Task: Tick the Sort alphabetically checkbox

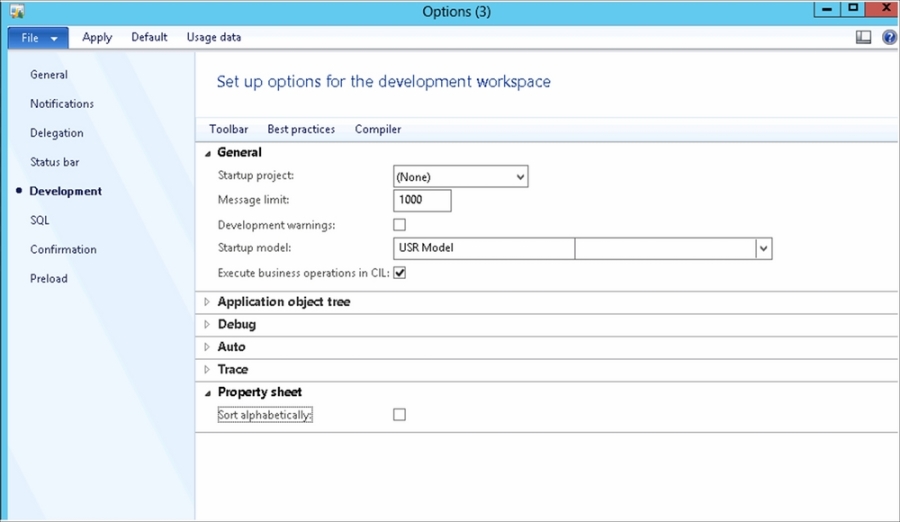Action: (x=399, y=415)
